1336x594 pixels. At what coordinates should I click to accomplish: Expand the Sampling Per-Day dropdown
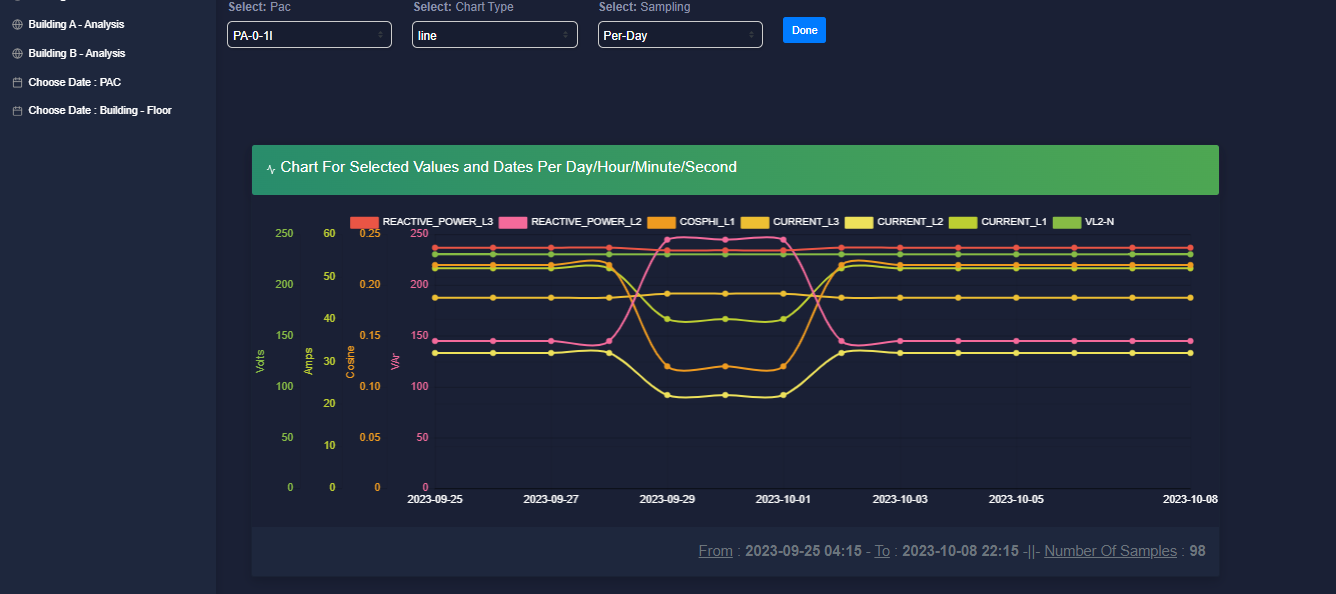point(680,35)
